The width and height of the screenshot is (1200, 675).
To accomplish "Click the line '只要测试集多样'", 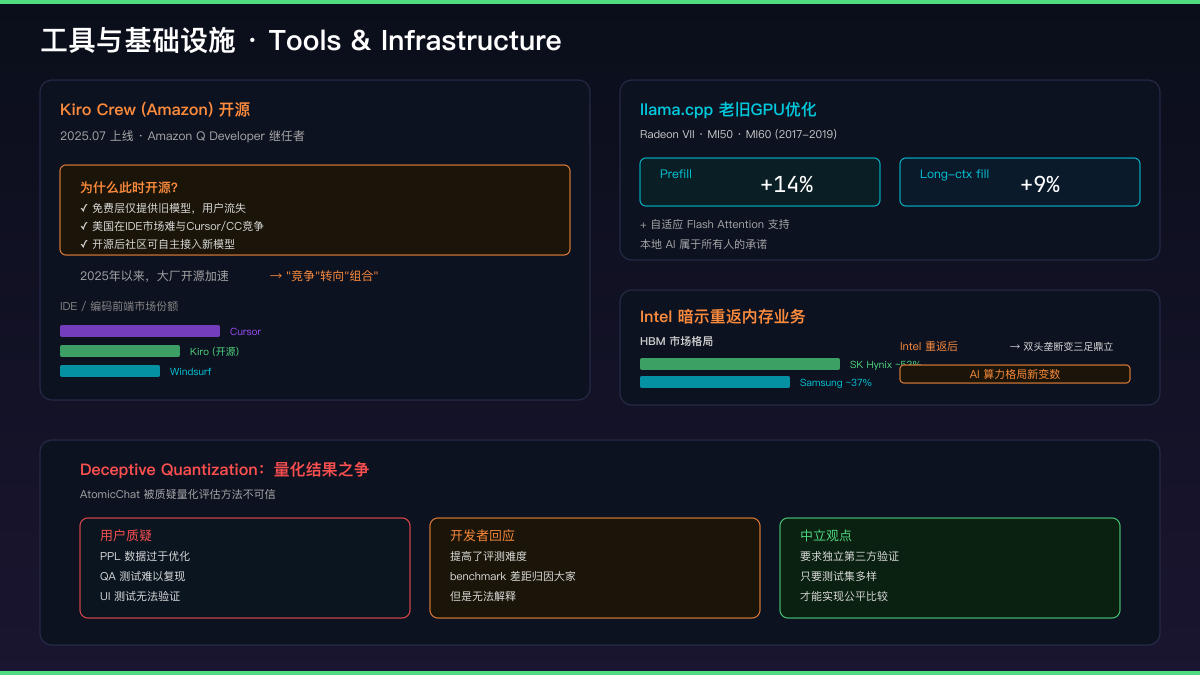I will (x=838, y=576).
